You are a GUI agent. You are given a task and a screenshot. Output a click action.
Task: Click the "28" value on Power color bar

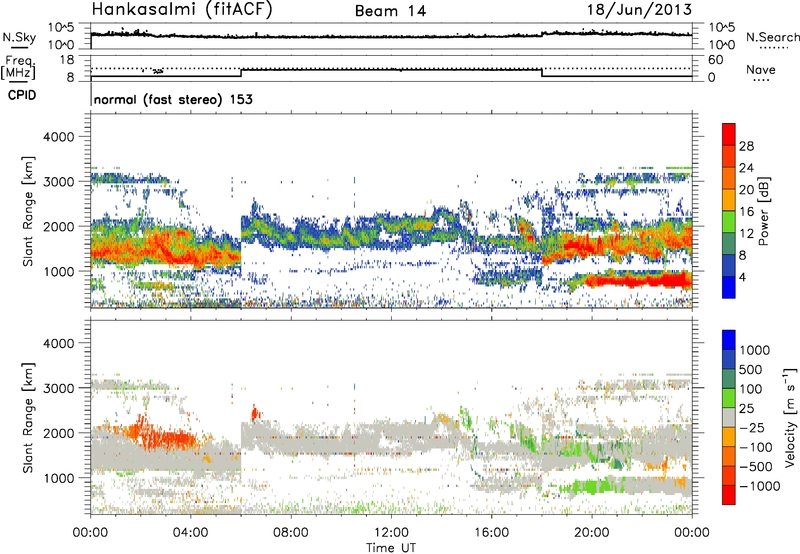click(746, 146)
